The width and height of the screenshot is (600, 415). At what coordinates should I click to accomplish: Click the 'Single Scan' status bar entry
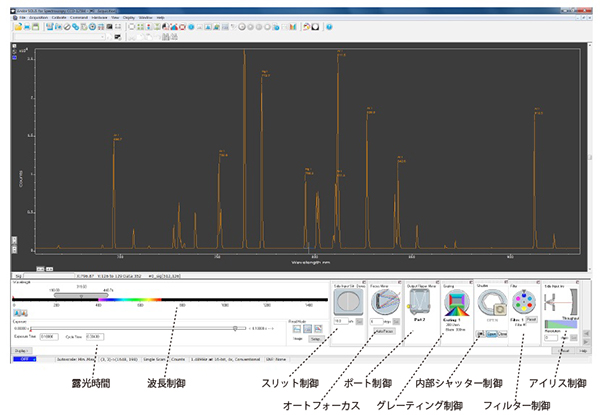[154, 360]
